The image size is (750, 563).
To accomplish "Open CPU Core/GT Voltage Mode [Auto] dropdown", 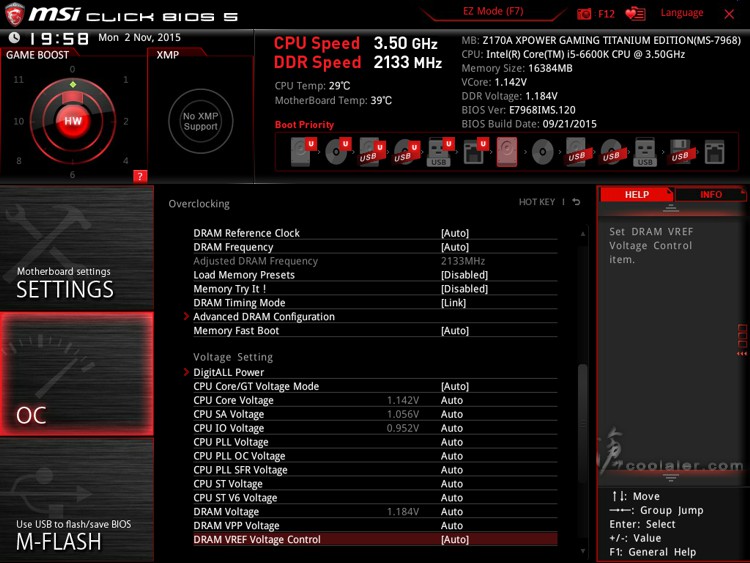I will (x=454, y=386).
